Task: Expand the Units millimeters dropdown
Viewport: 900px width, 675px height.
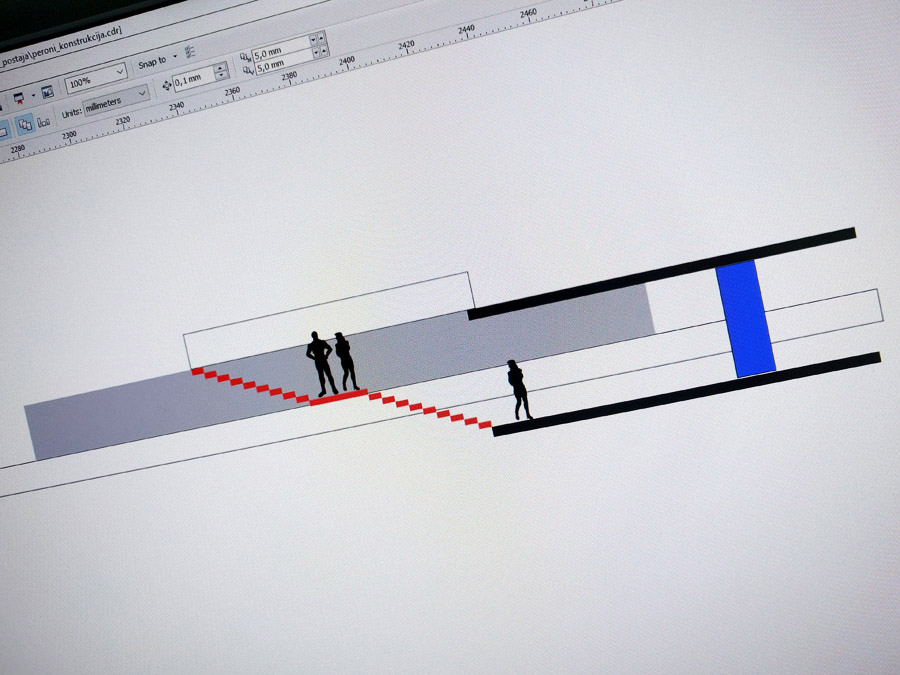Action: [141, 93]
